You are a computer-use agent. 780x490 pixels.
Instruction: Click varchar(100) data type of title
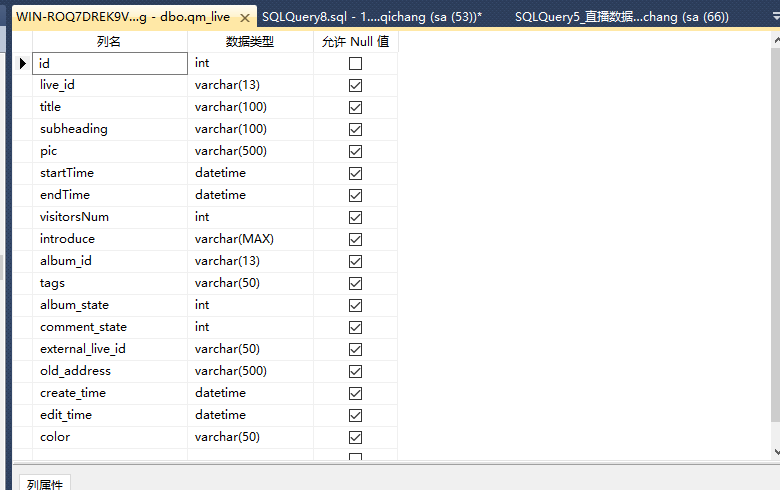point(251,107)
